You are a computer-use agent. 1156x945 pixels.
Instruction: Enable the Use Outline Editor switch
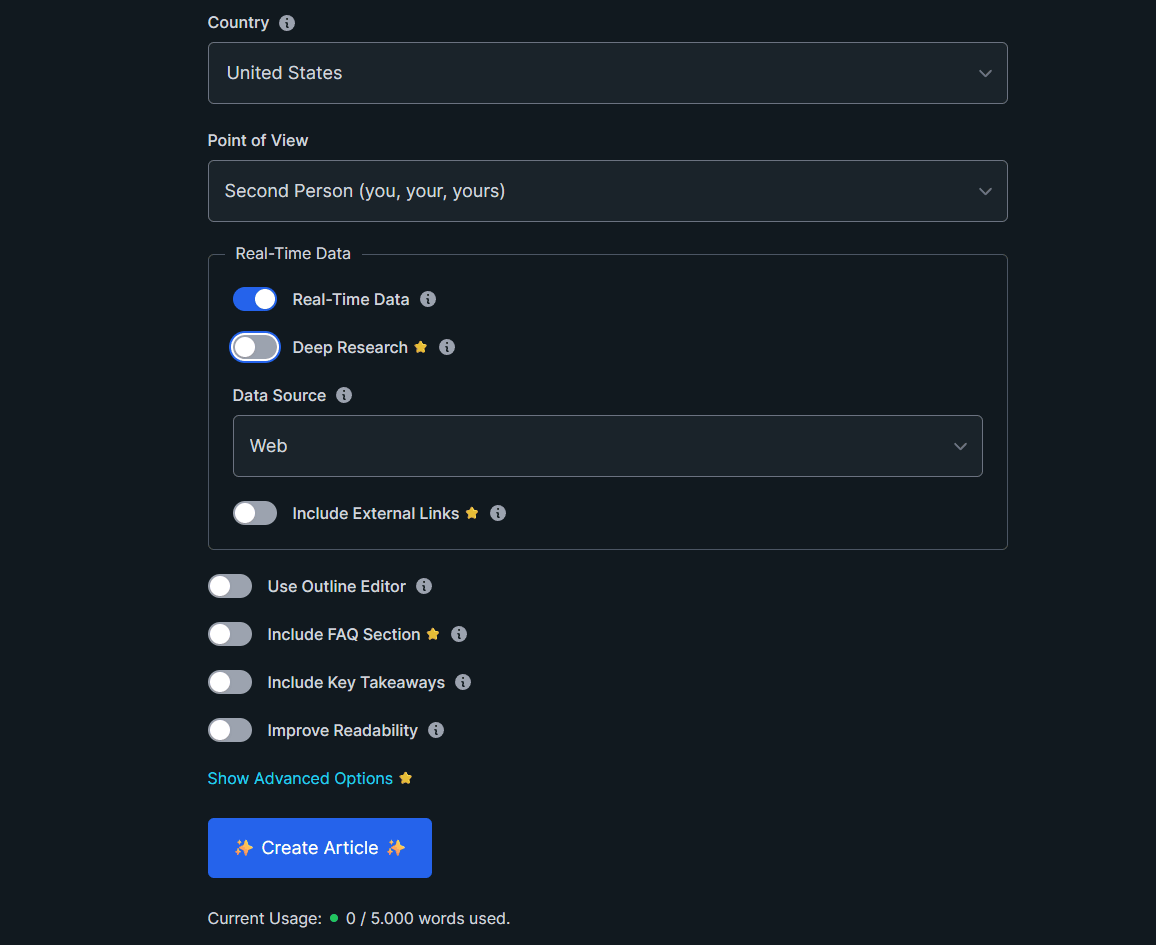click(x=230, y=586)
